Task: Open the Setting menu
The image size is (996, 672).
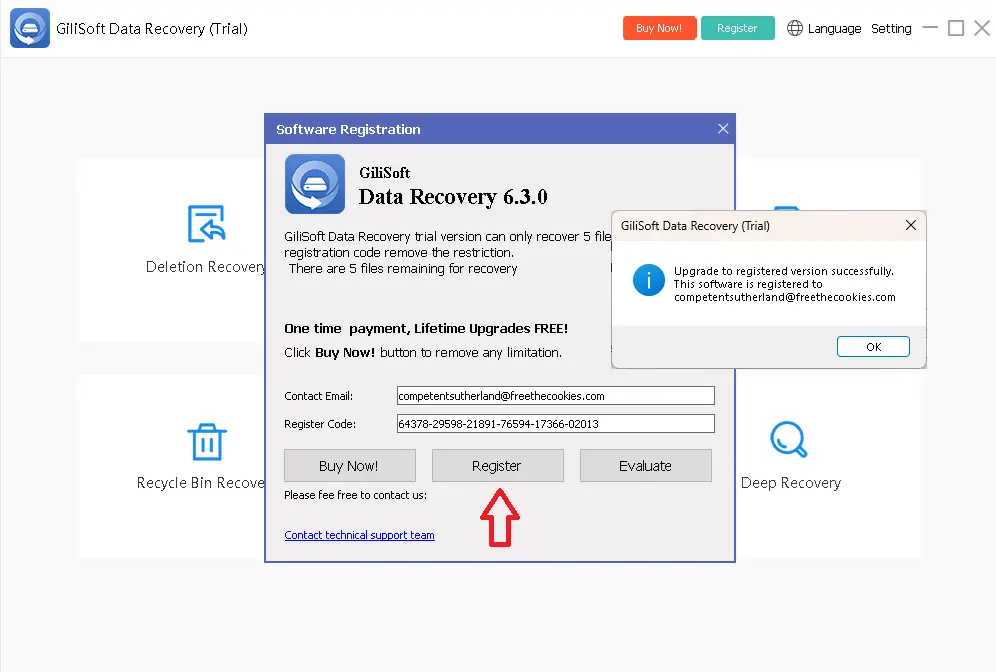Action: (891, 28)
